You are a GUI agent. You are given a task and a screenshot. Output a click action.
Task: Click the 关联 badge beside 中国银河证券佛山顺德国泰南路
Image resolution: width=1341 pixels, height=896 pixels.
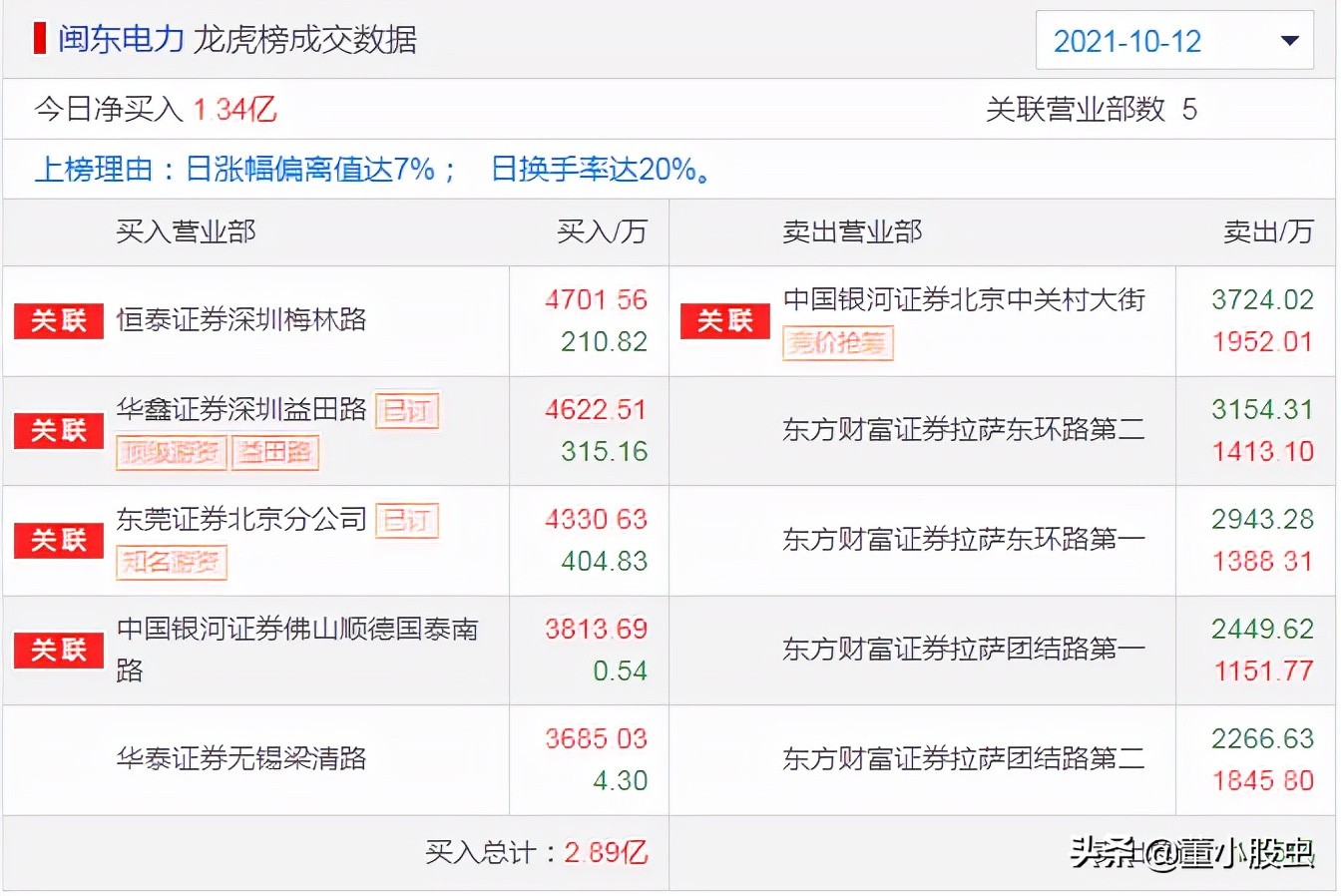(x=59, y=651)
